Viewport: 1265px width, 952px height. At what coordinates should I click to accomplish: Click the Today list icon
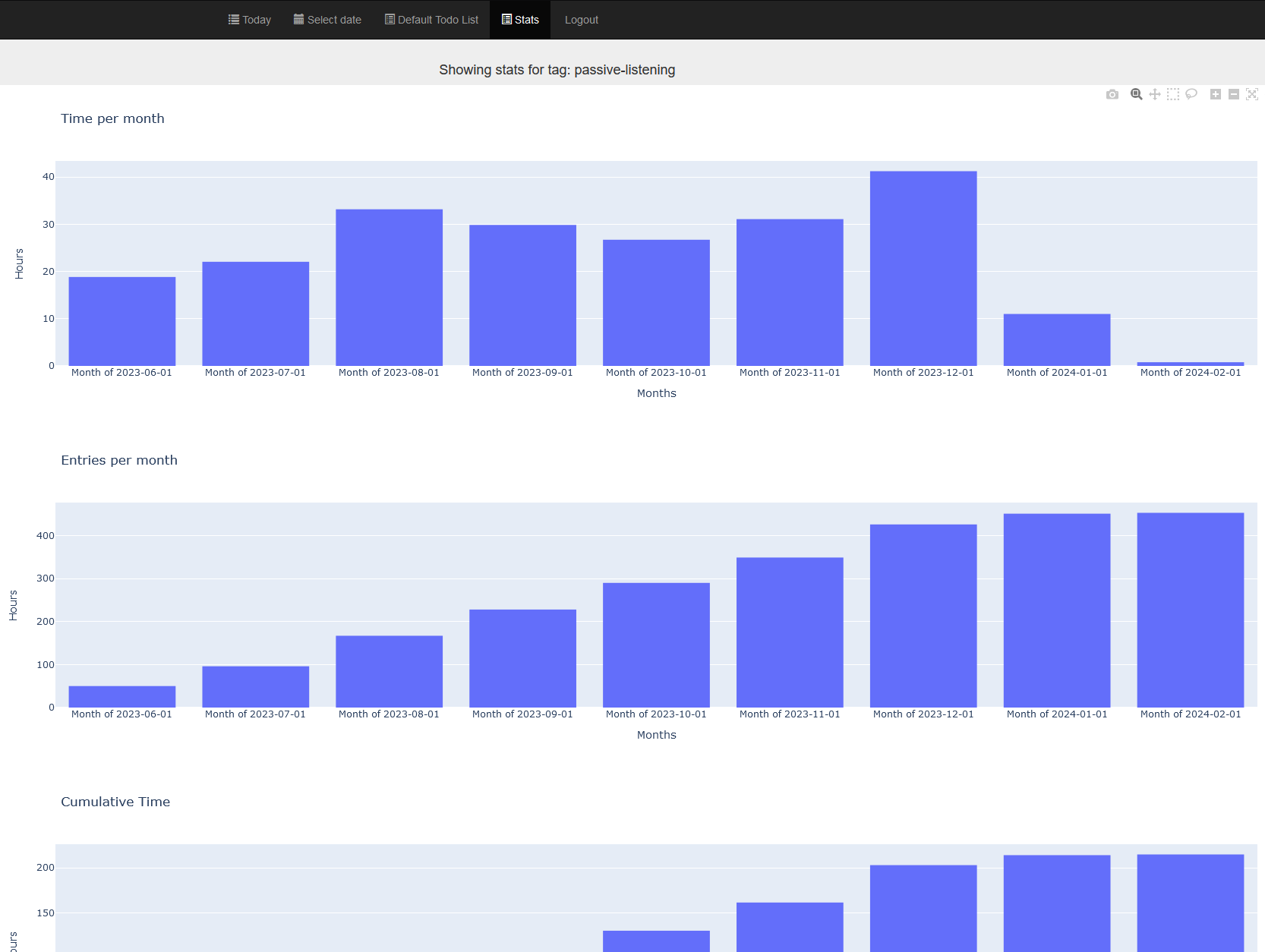pos(234,19)
